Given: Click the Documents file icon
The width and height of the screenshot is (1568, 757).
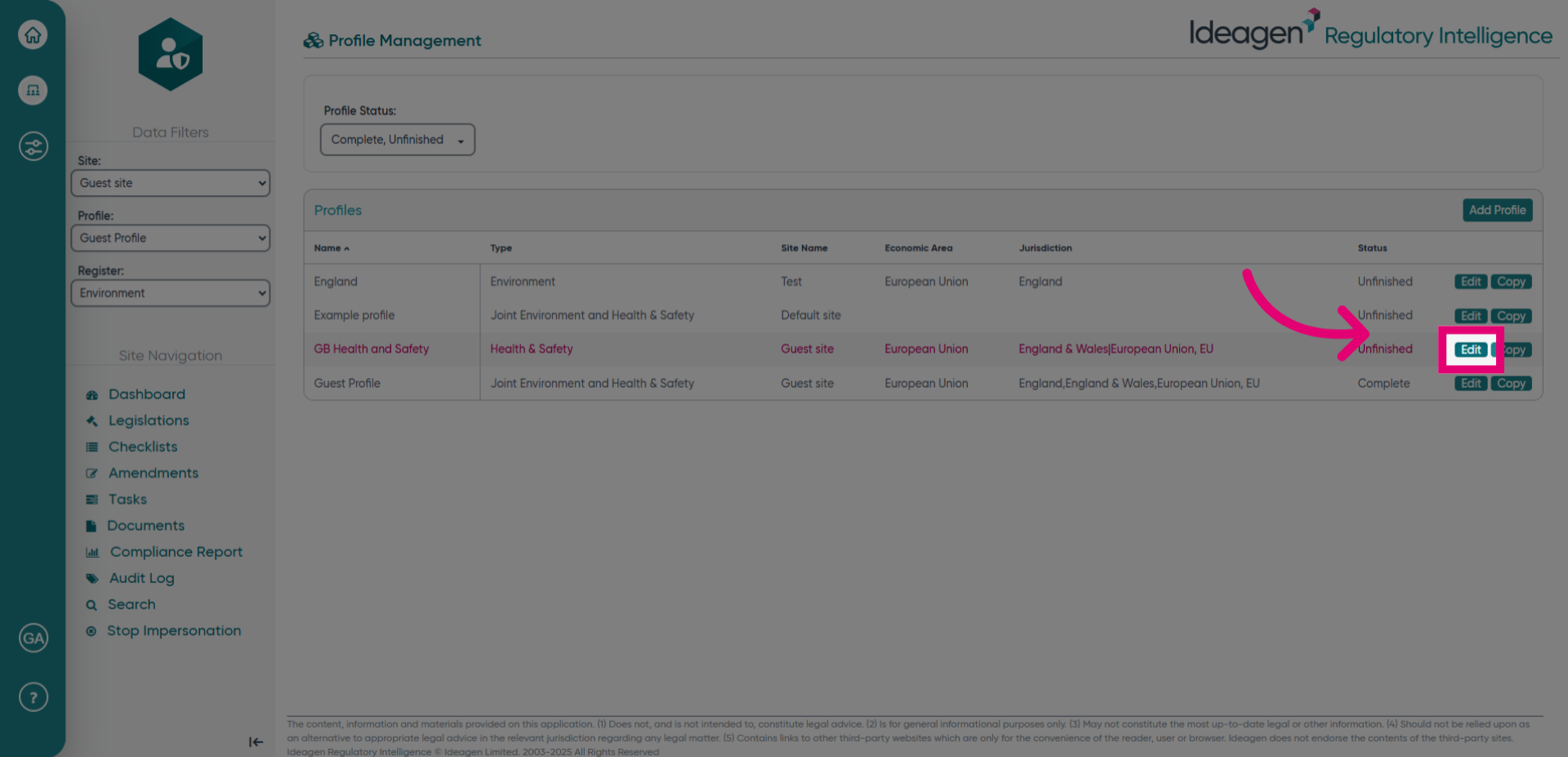Looking at the screenshot, I should [91, 526].
